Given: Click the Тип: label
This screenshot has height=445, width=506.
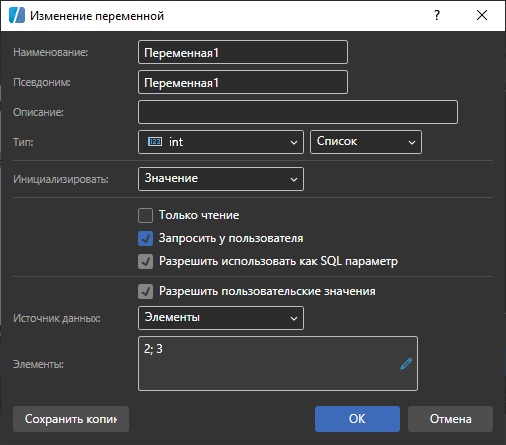Looking at the screenshot, I should [x=23, y=142].
